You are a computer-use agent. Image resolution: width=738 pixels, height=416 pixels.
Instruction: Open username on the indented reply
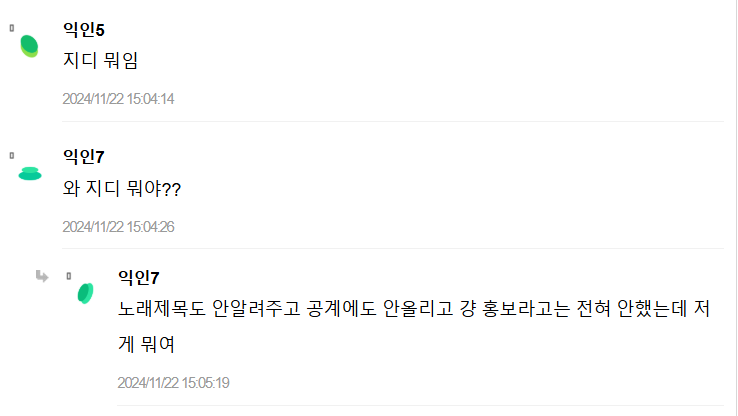(x=139, y=277)
